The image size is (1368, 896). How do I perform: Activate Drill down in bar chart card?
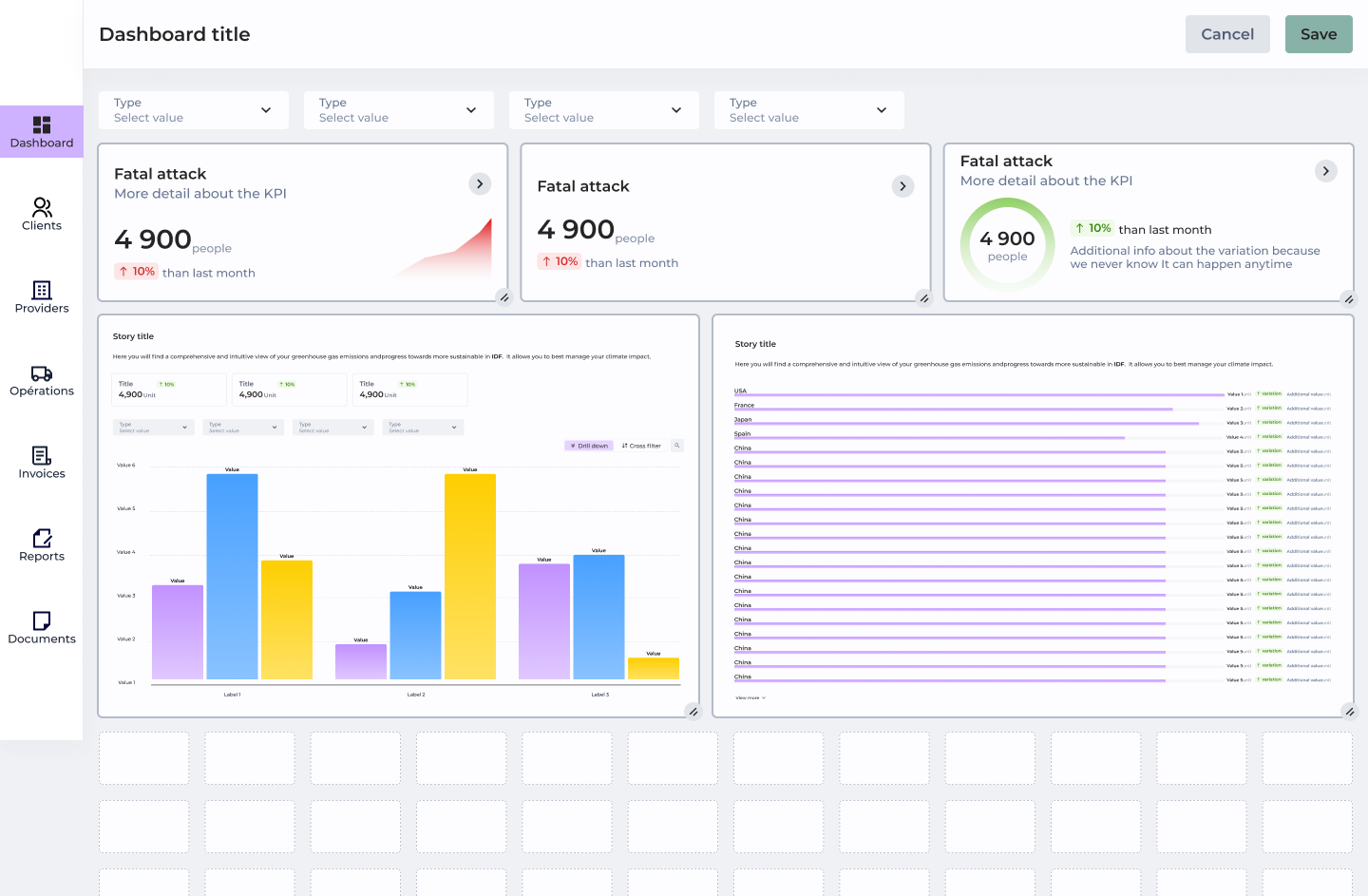[589, 446]
